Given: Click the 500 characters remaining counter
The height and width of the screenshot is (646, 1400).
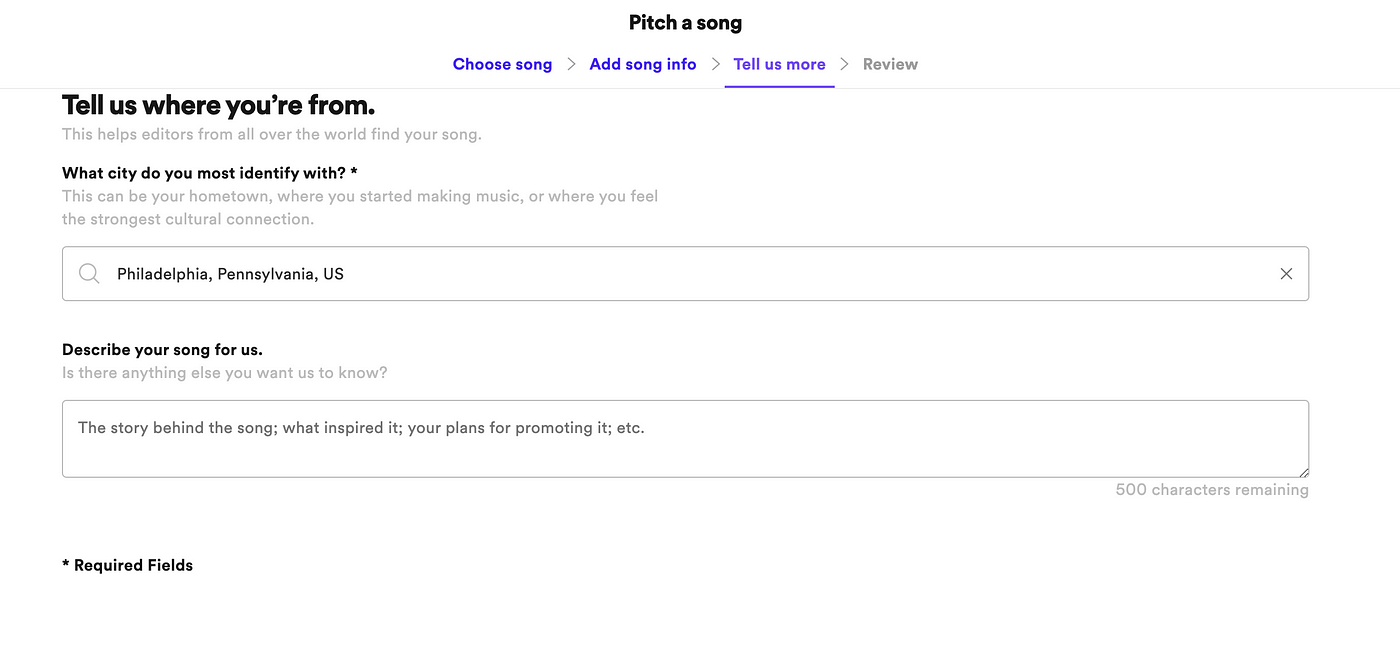Looking at the screenshot, I should (1212, 490).
